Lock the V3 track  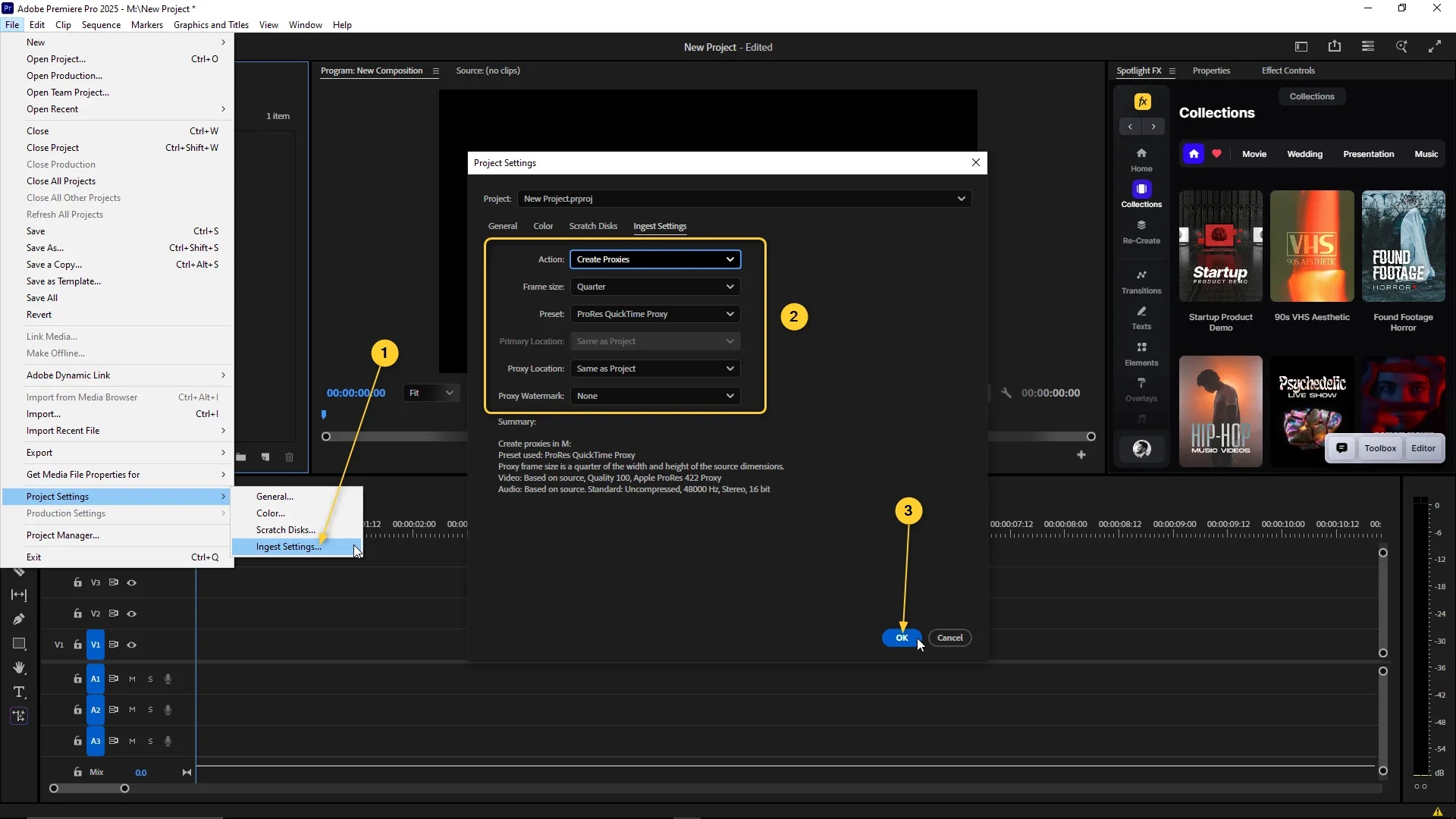[x=77, y=582]
